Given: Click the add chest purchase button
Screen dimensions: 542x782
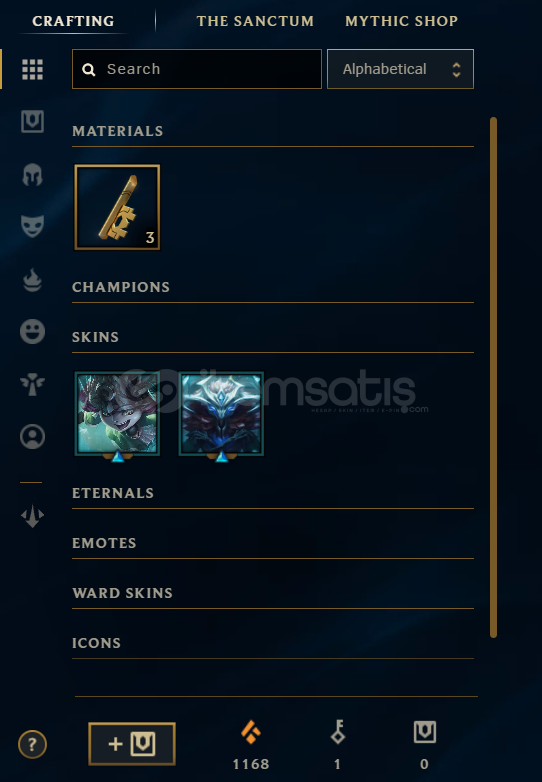Looking at the screenshot, I should pyautogui.click(x=132, y=744).
